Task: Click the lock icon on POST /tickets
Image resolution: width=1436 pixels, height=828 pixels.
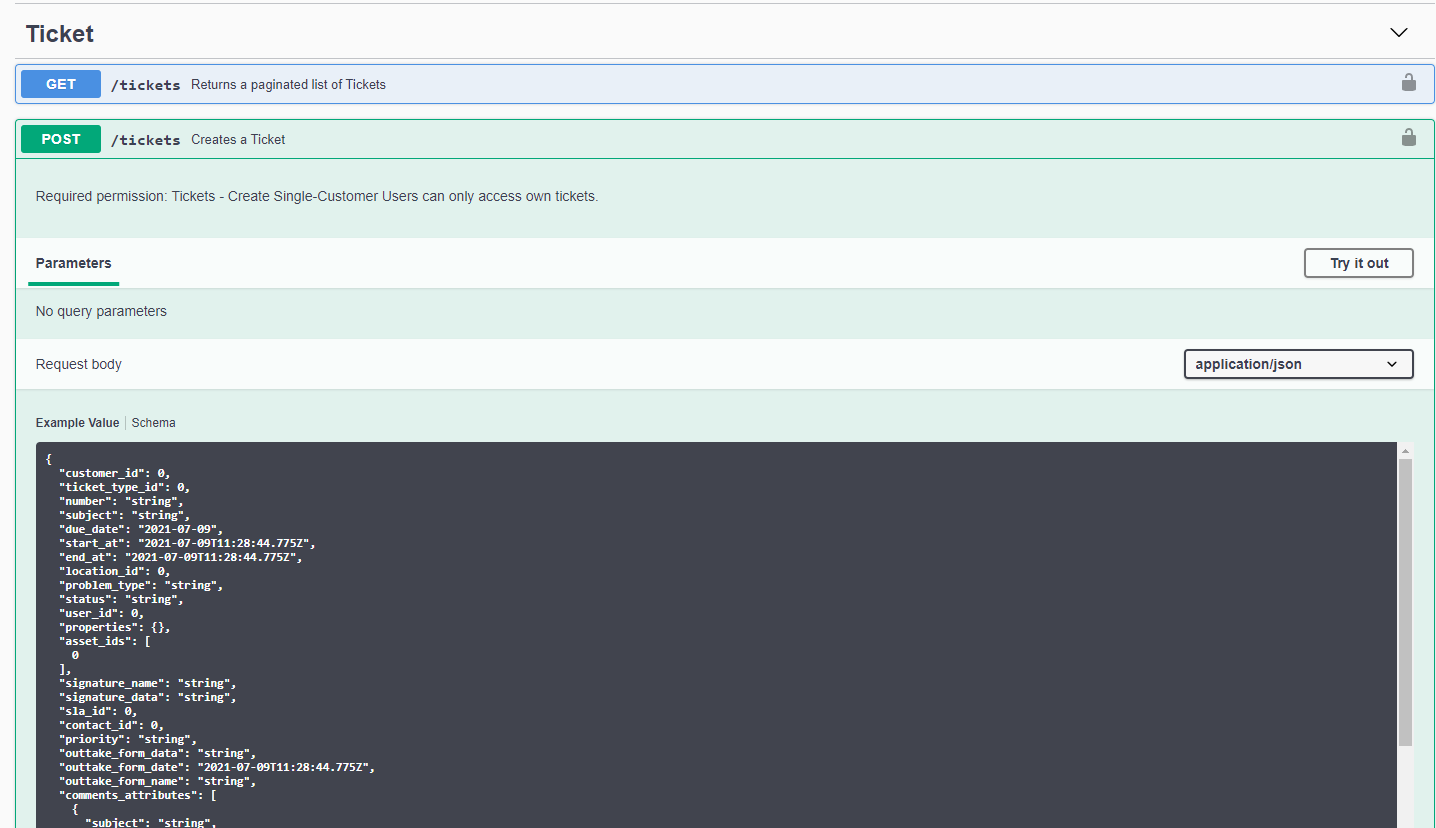Action: pos(1408,138)
